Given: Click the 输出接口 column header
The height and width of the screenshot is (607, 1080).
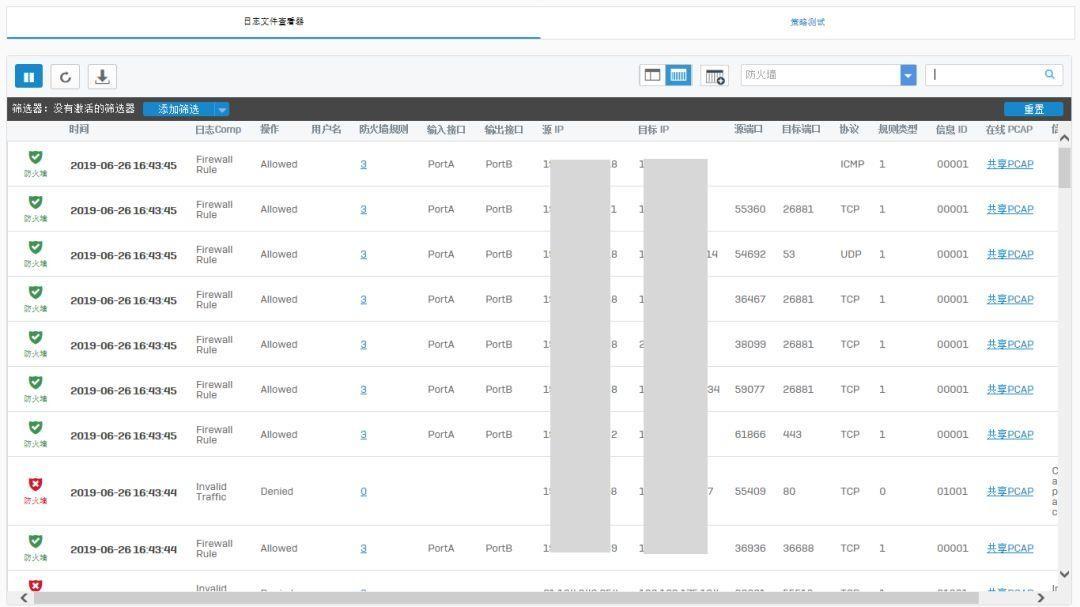Looking at the screenshot, I should pyautogui.click(x=503, y=130).
